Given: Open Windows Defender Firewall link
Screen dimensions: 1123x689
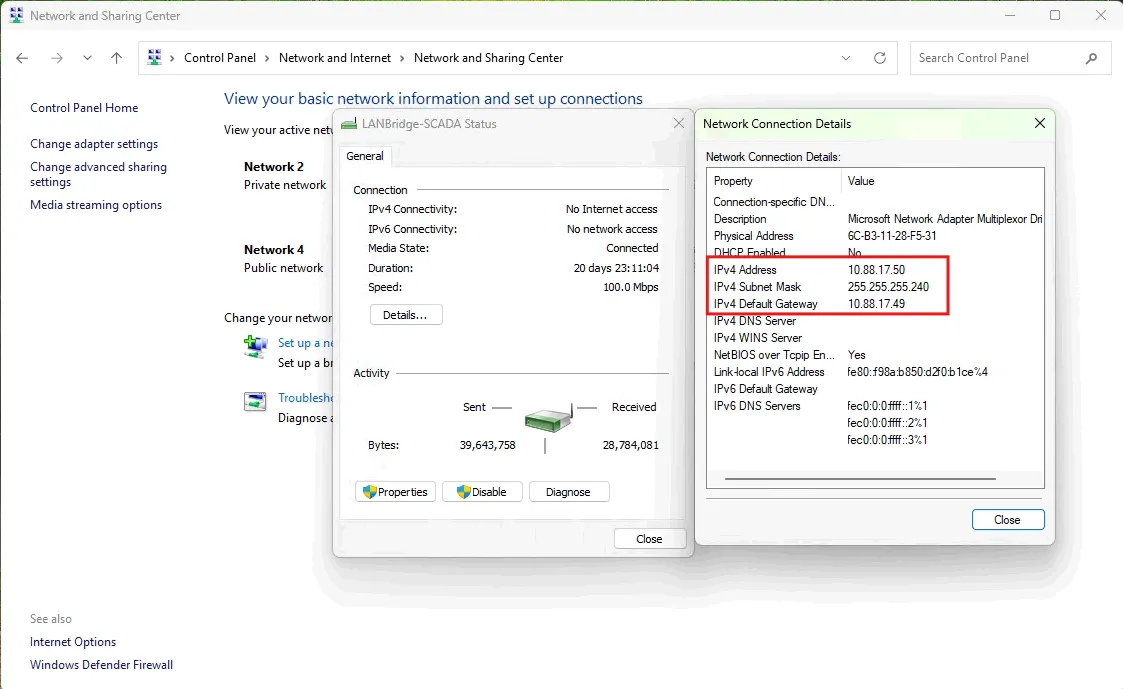Looking at the screenshot, I should point(102,665).
